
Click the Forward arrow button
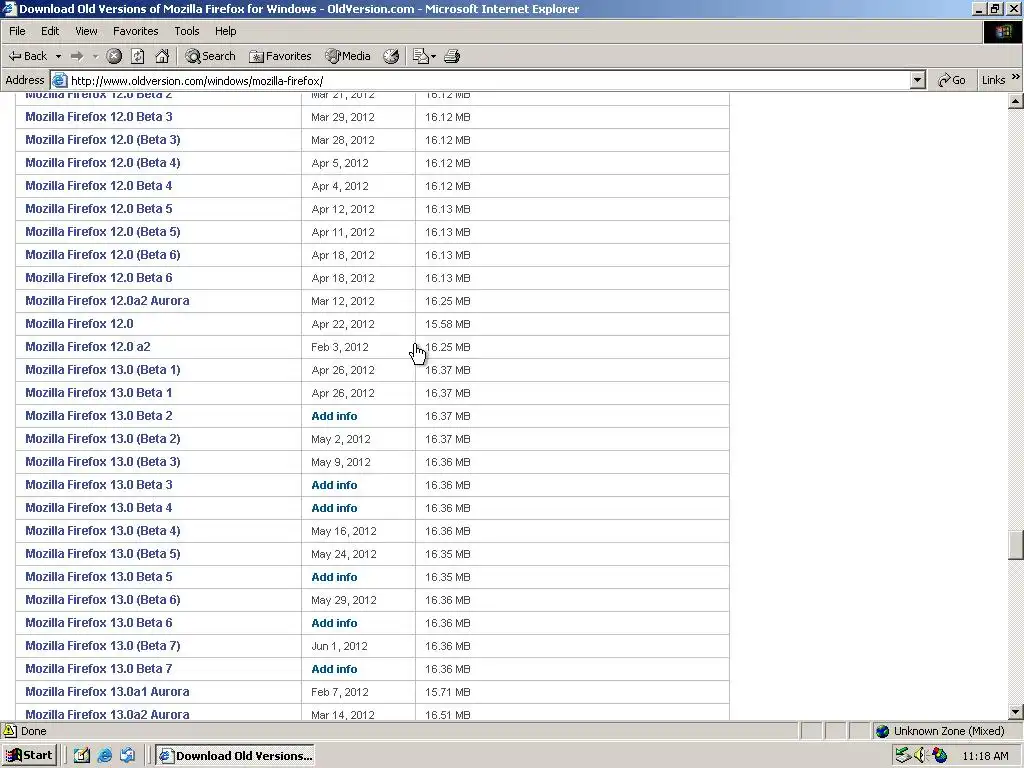[x=77, y=56]
